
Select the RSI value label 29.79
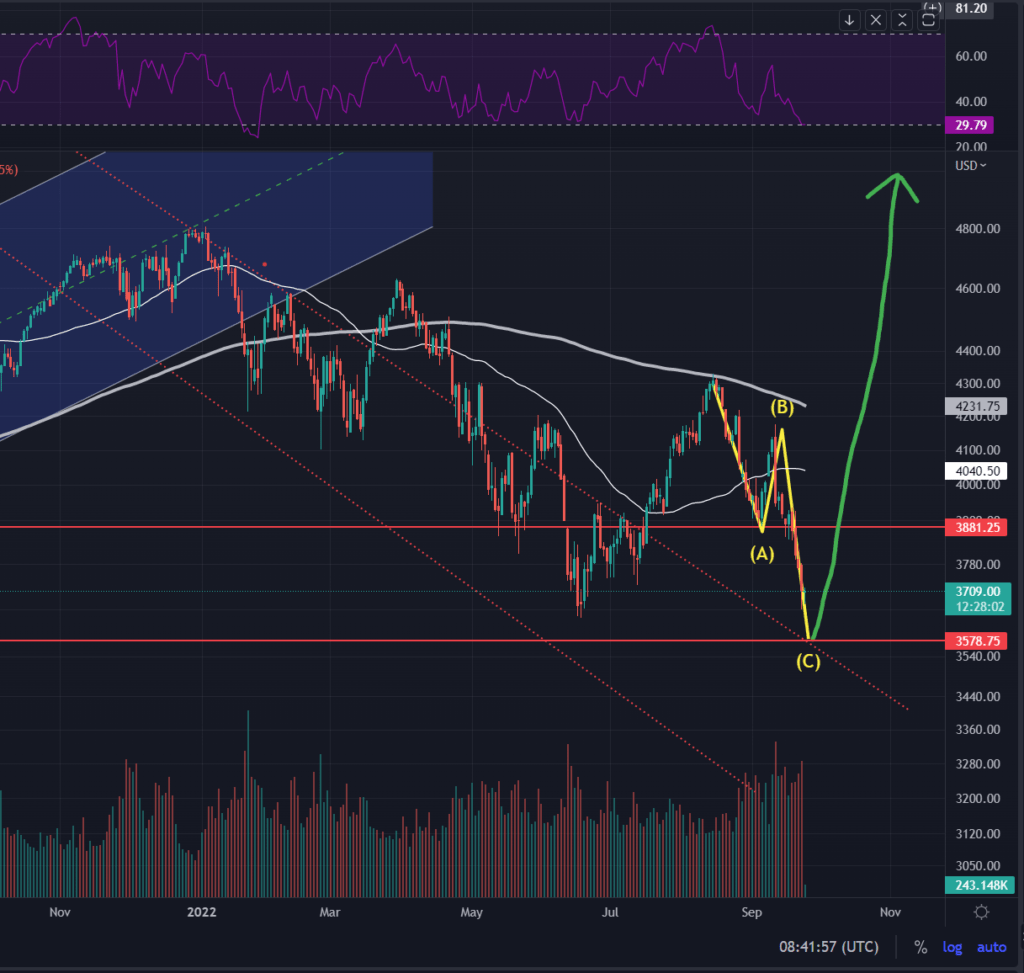(x=970, y=125)
